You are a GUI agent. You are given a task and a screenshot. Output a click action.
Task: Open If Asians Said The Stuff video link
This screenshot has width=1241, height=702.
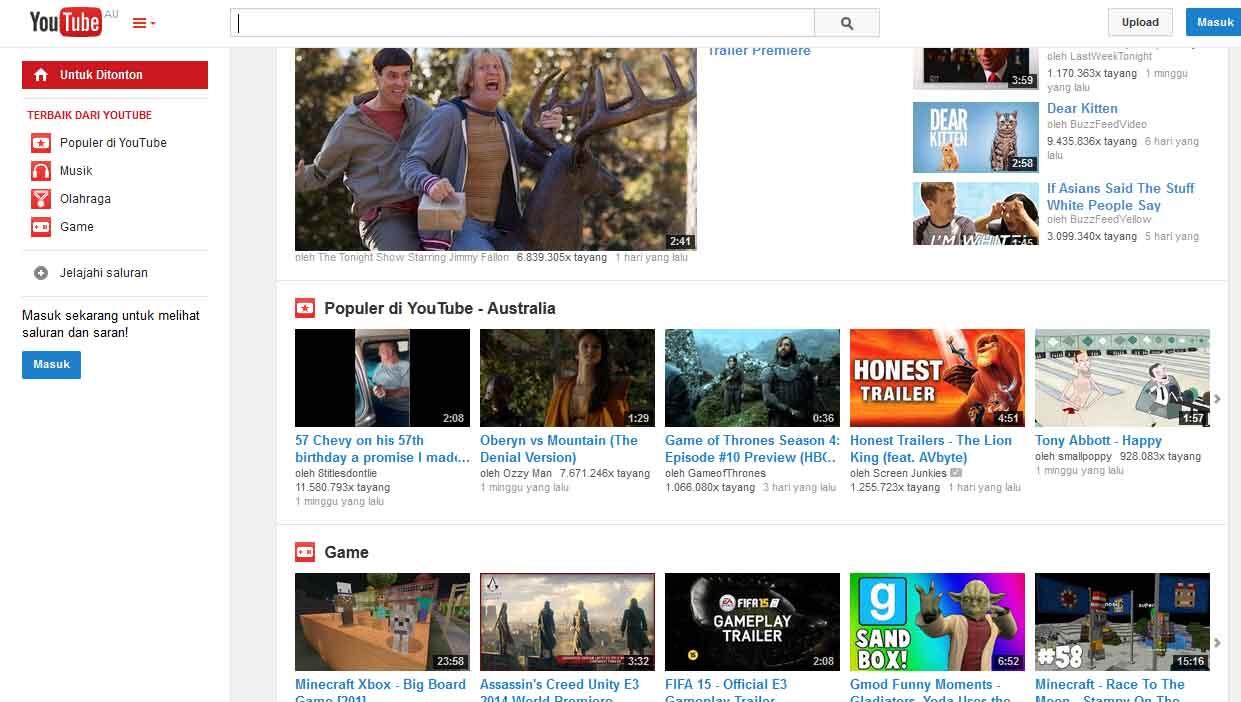pyautogui.click(x=1120, y=196)
